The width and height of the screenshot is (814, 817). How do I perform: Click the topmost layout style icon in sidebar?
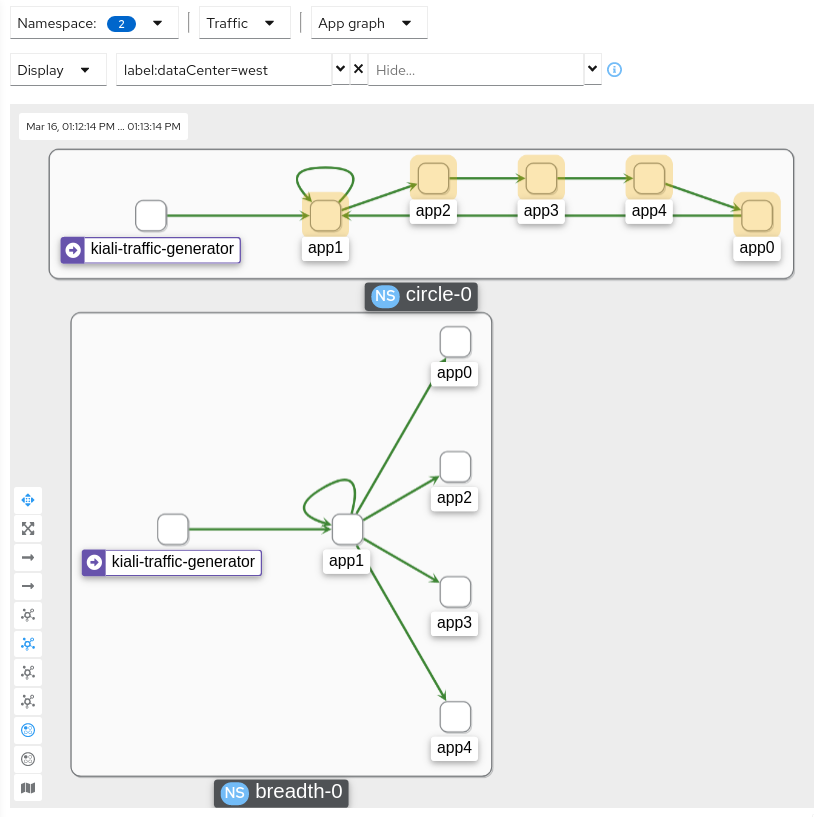coord(27,614)
